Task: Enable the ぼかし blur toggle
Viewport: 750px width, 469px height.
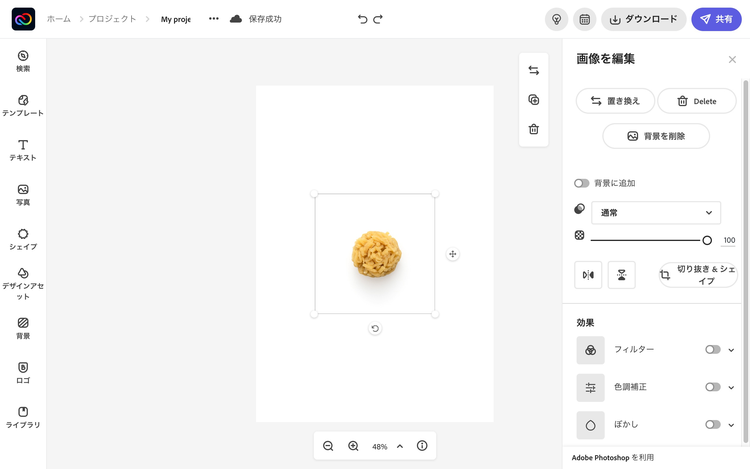Action: [x=713, y=424]
